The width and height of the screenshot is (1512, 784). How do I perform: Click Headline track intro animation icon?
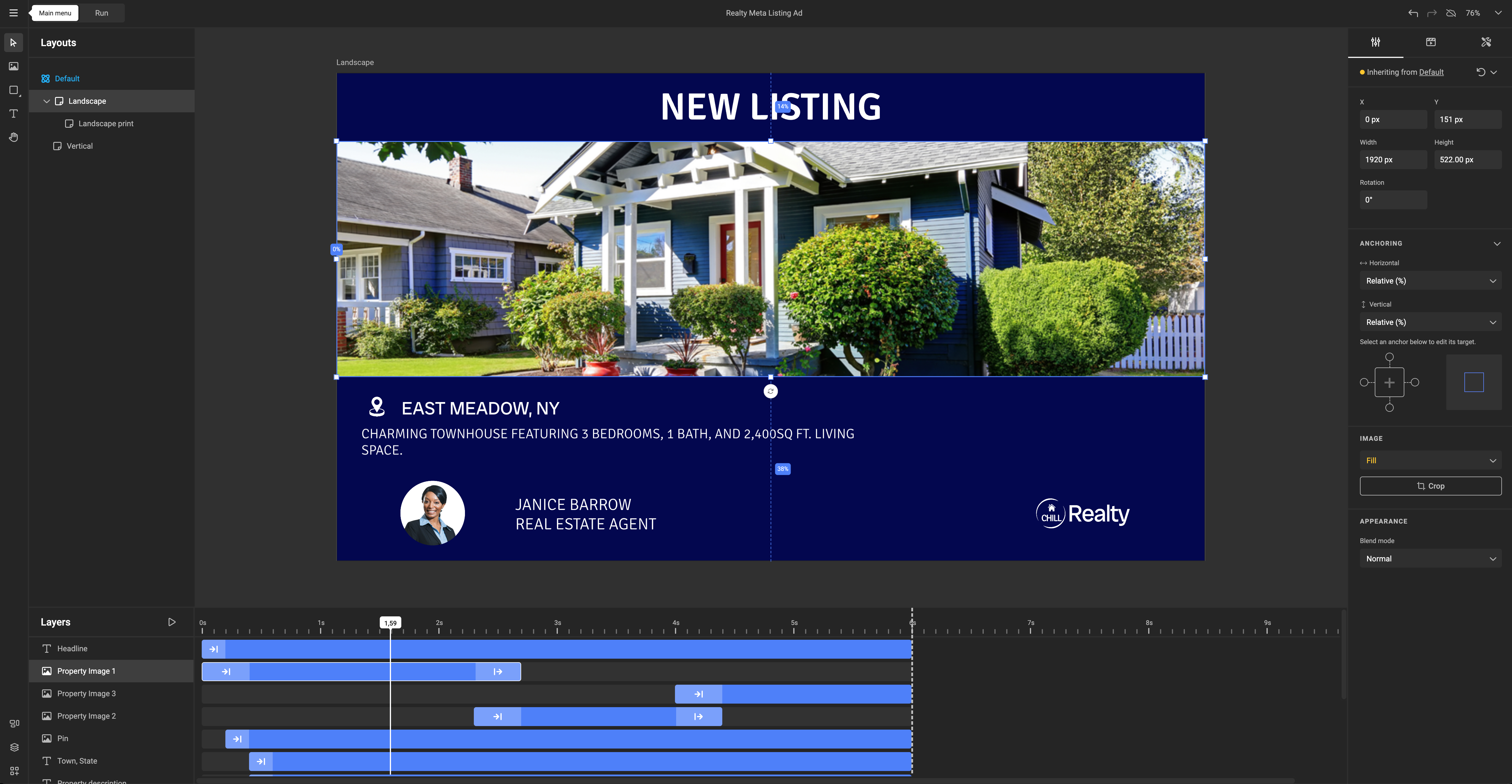tap(214, 649)
